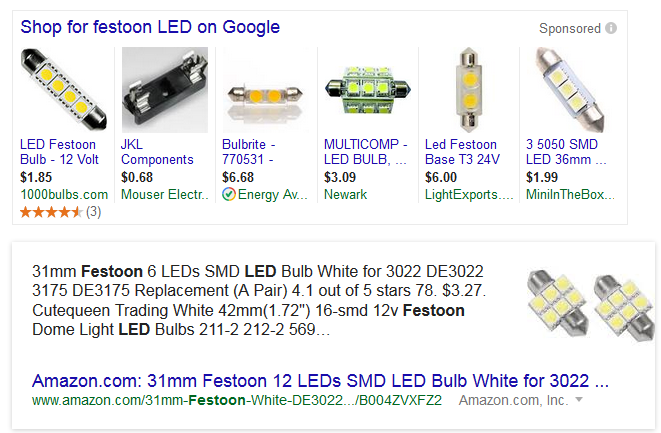This screenshot has height=433, width=661.
Task: Click the Sponsored info icon
Action: click(x=611, y=28)
